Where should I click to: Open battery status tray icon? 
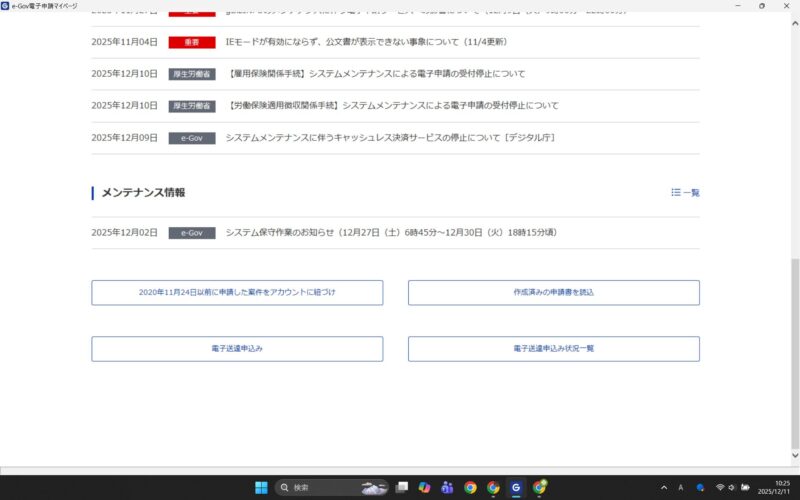tap(745, 488)
